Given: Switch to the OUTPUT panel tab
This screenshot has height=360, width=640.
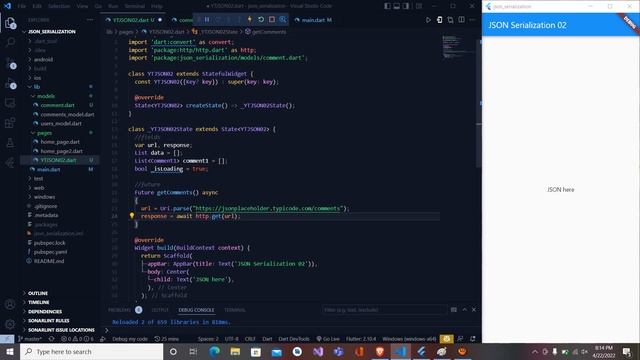Looking at the screenshot, I should coord(160,310).
